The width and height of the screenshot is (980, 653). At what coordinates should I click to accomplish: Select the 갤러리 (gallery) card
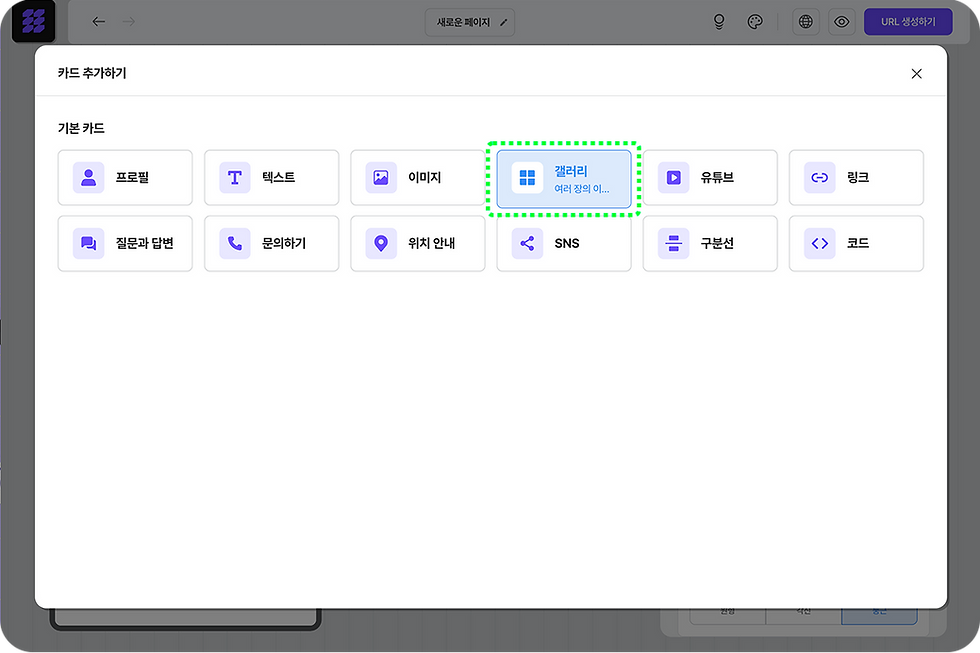click(x=564, y=179)
